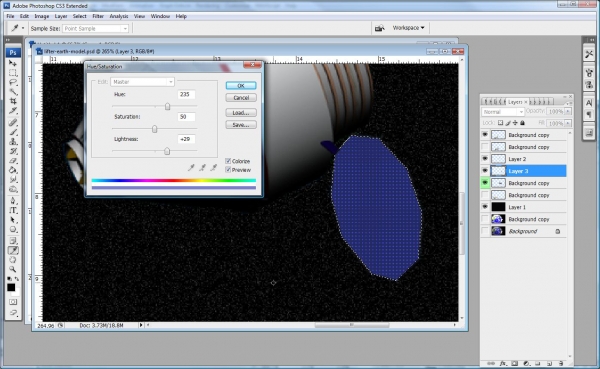Uncheck the Colorize checkbox

[x=228, y=161]
